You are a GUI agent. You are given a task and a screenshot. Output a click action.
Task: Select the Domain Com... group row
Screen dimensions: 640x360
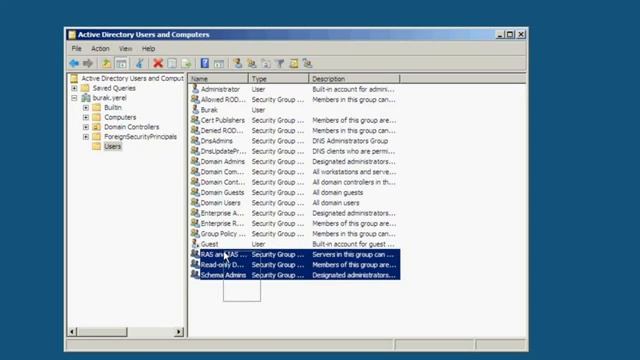click(x=295, y=171)
